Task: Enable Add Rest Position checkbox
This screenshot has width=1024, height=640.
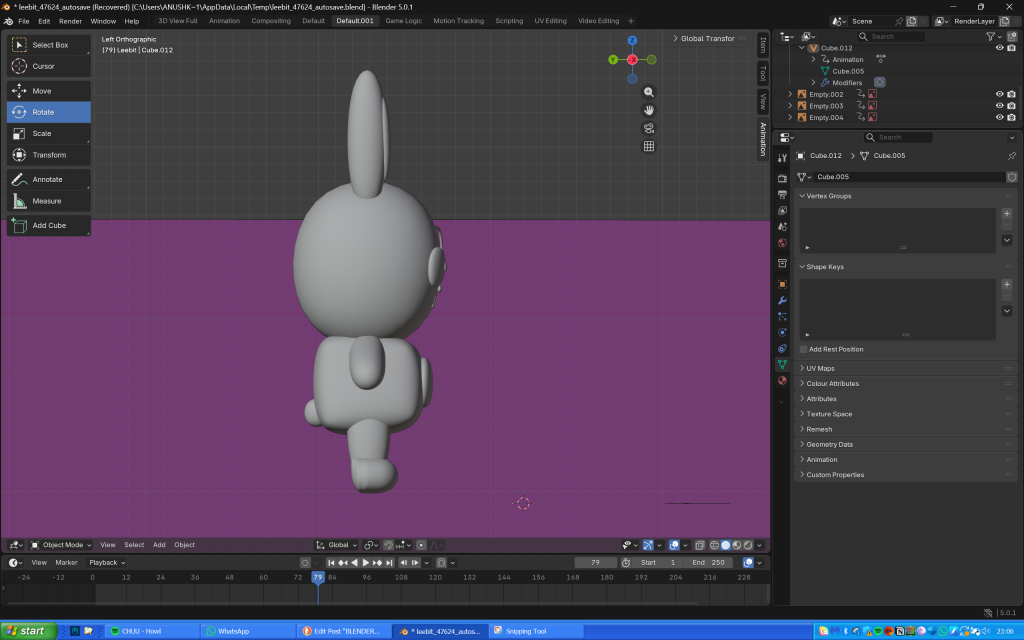Action: point(804,349)
